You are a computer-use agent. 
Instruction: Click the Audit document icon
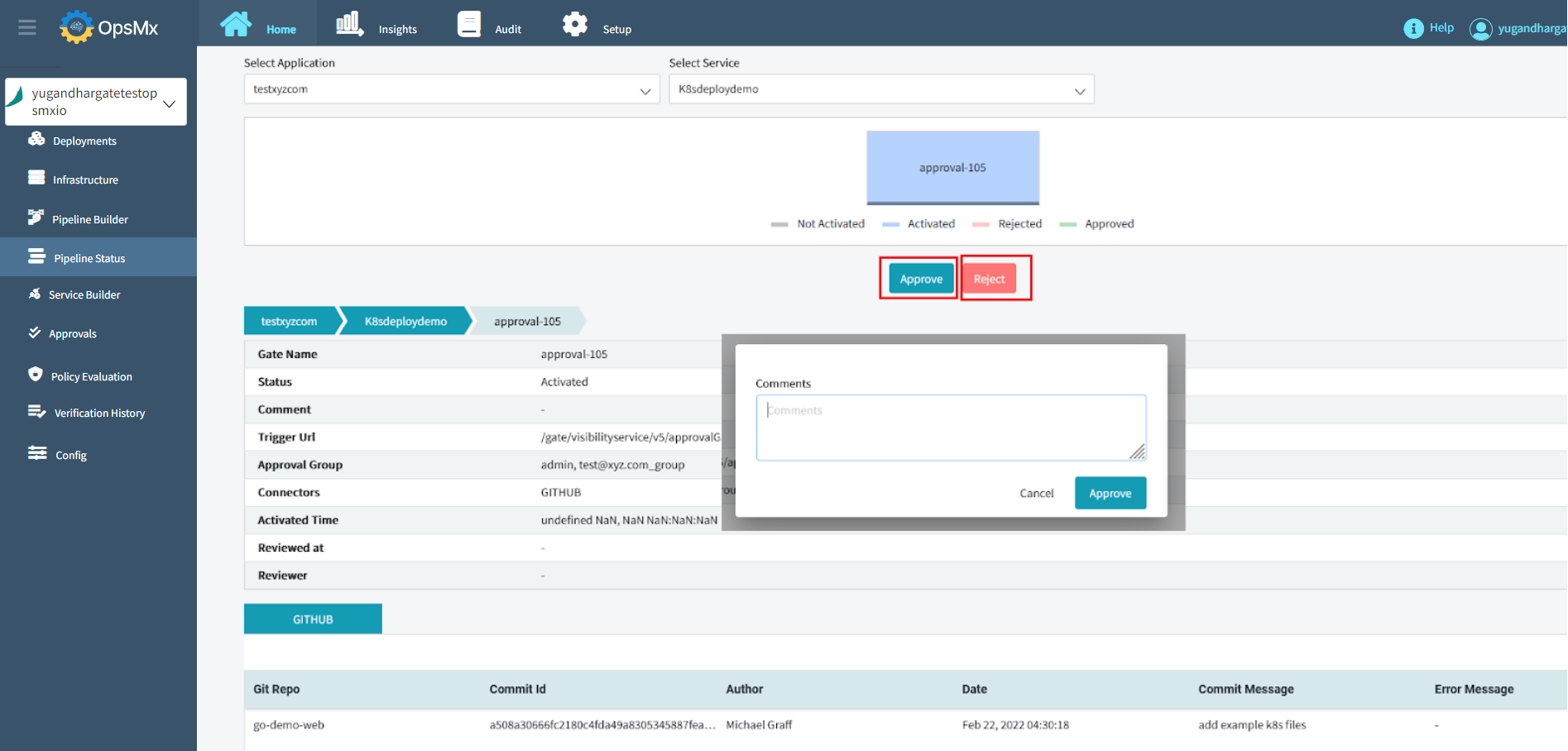(x=469, y=24)
